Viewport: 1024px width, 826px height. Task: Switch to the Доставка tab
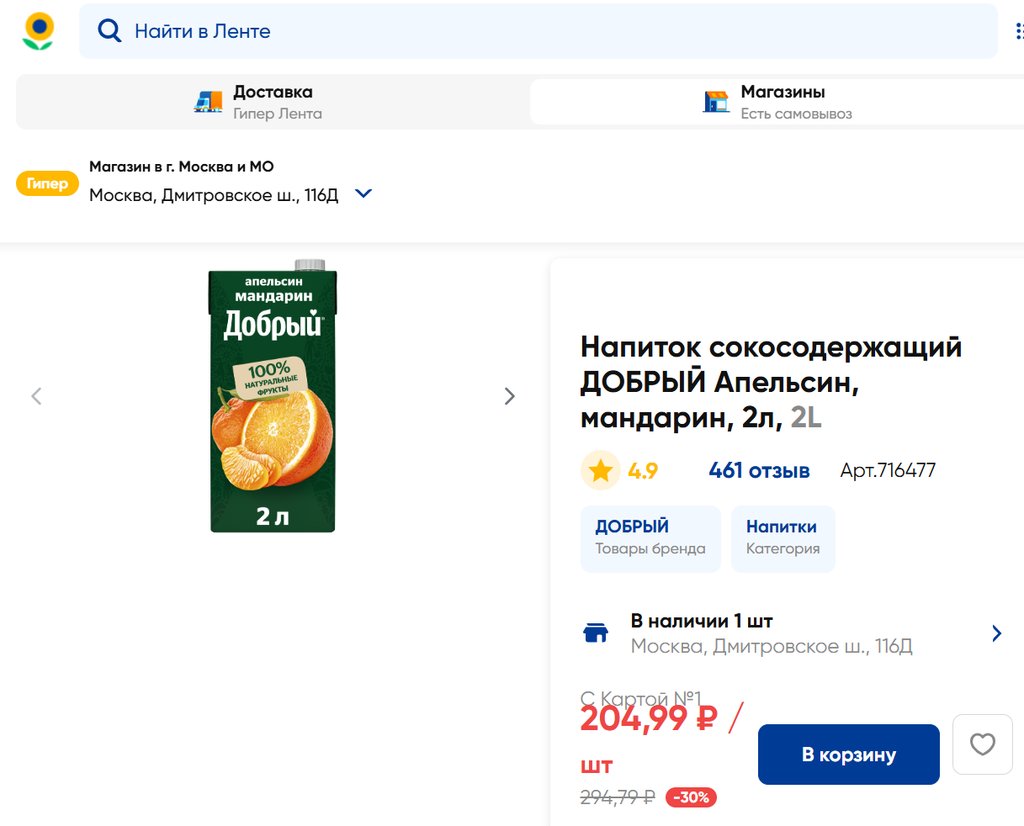[x=272, y=101]
